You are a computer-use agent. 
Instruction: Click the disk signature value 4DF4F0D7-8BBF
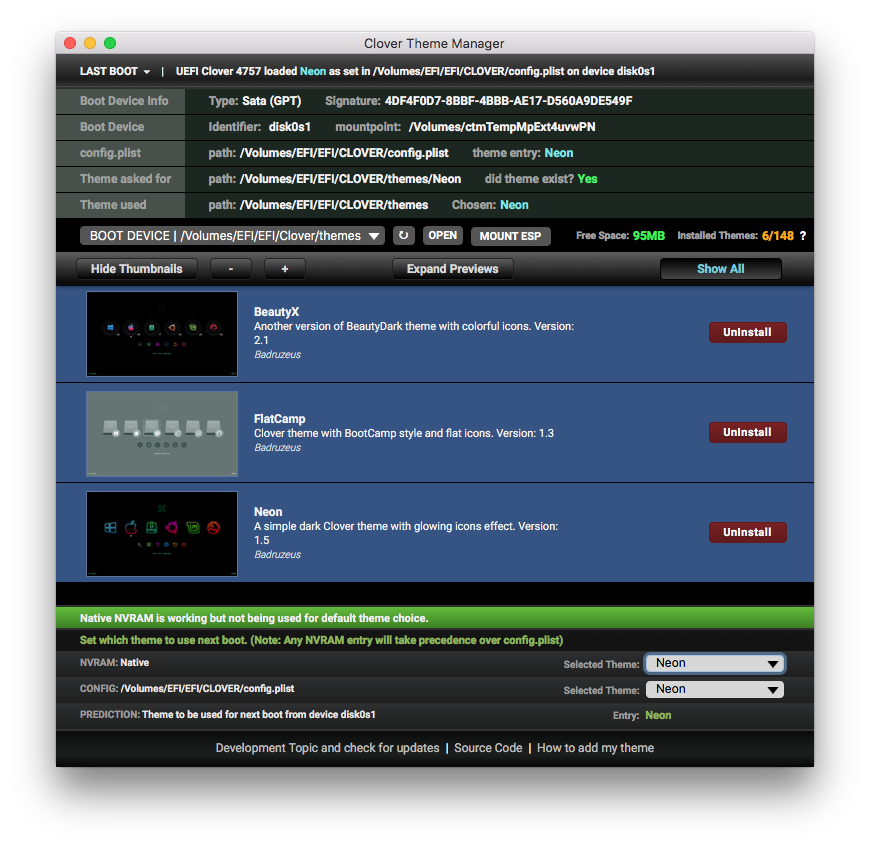(509, 101)
